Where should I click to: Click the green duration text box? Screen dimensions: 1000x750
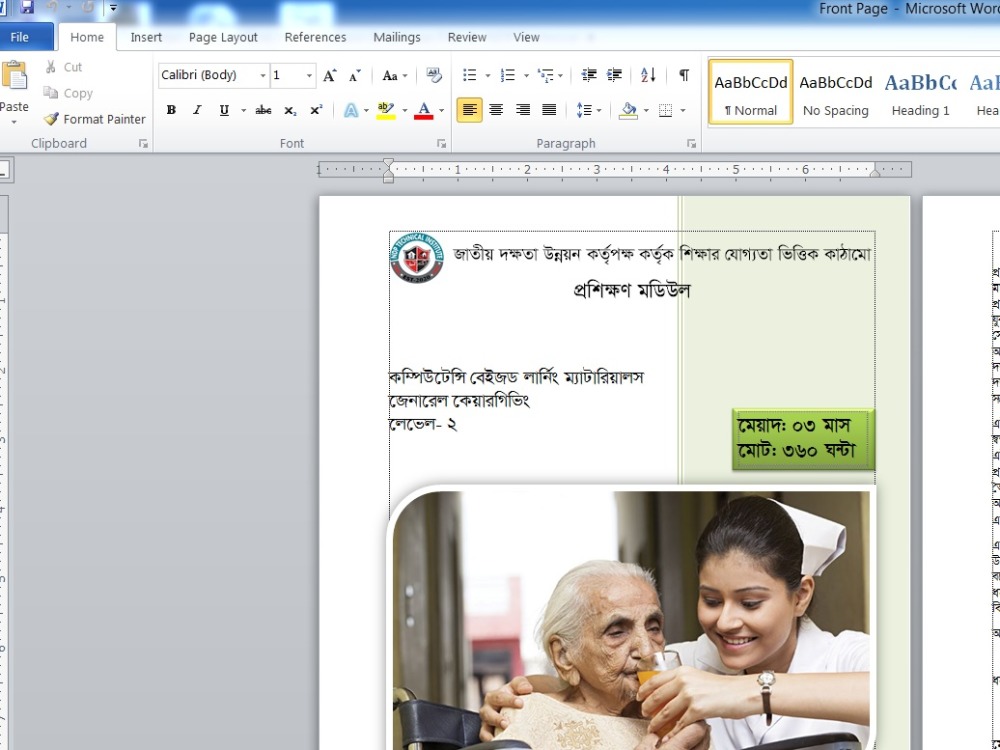(803, 439)
